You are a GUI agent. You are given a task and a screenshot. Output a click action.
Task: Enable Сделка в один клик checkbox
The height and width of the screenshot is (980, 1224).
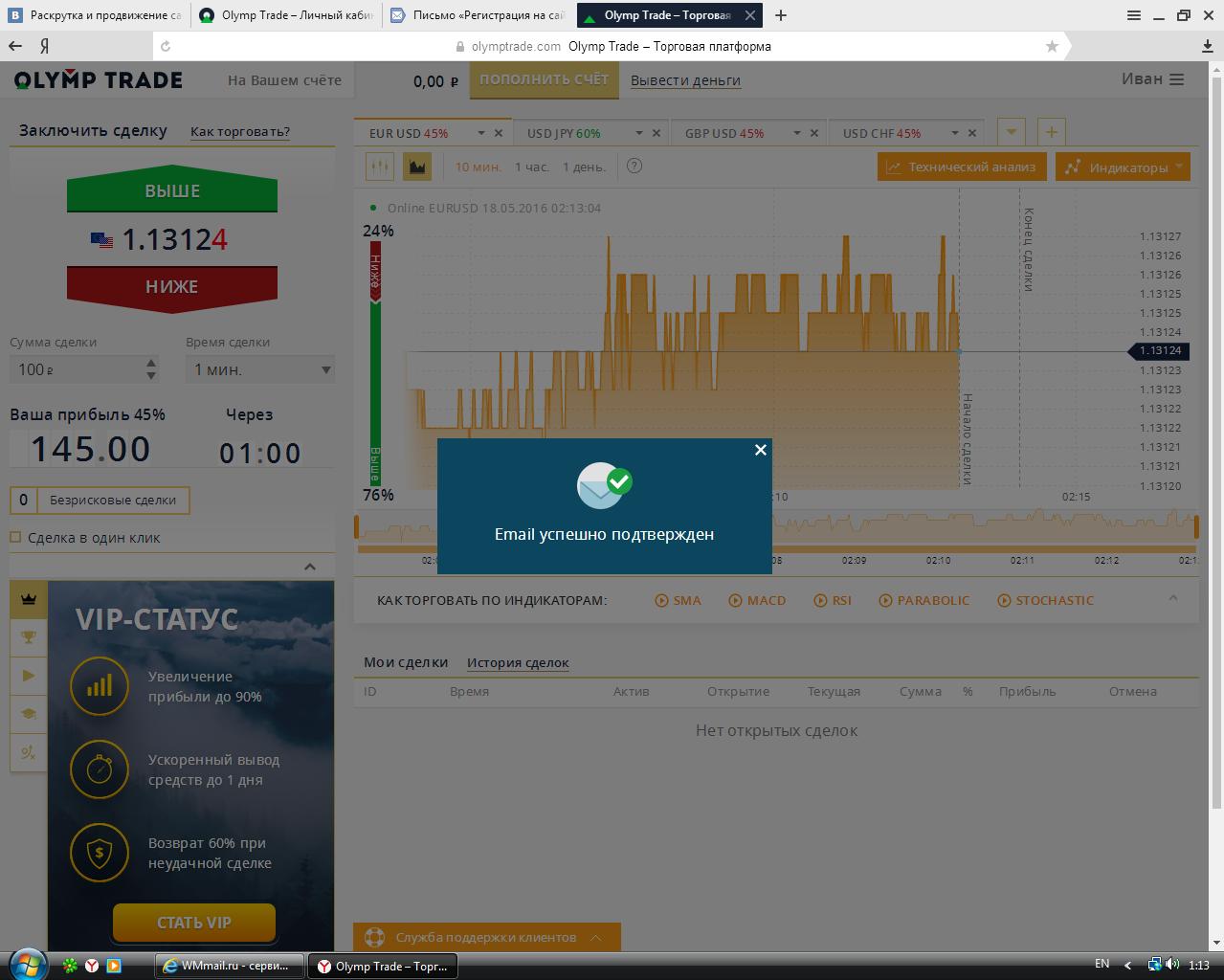click(x=15, y=537)
